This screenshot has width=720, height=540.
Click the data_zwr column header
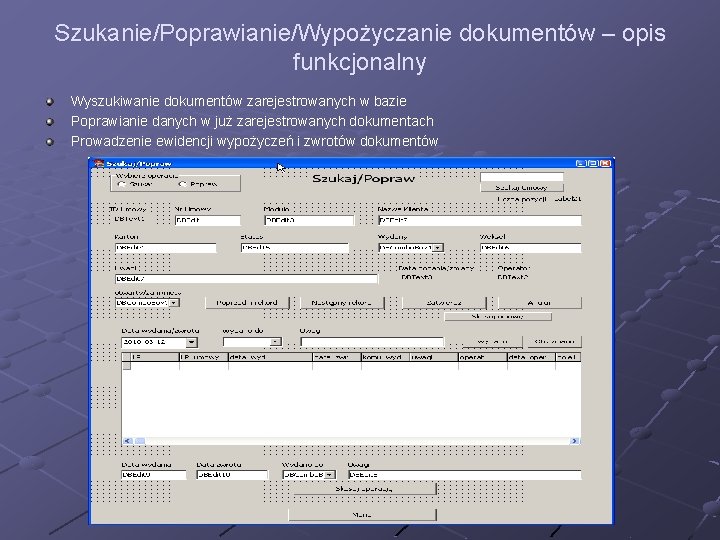pyautogui.click(x=337, y=357)
